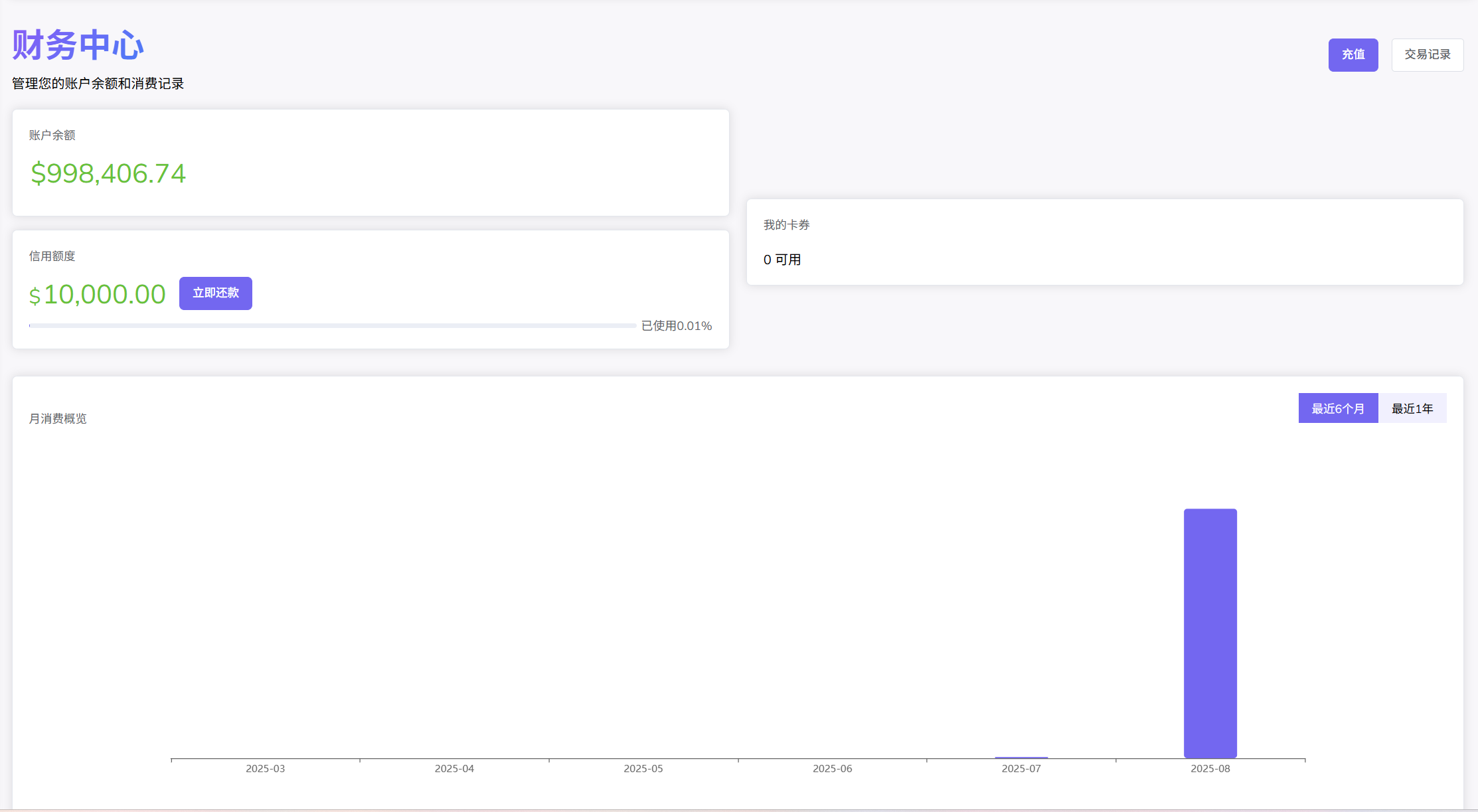Switch chart to 最近1年
The width and height of the screenshot is (1478, 812).
click(x=1412, y=408)
